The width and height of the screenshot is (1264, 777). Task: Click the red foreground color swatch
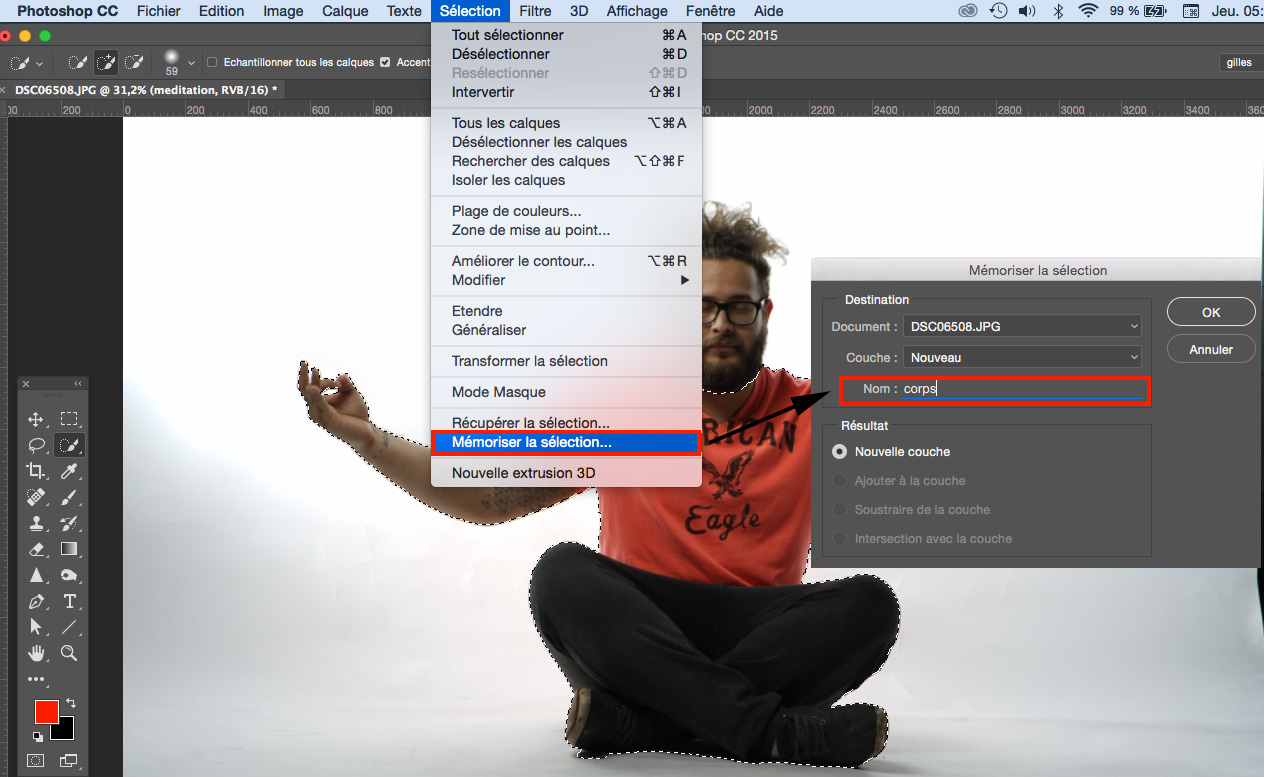coord(46,712)
